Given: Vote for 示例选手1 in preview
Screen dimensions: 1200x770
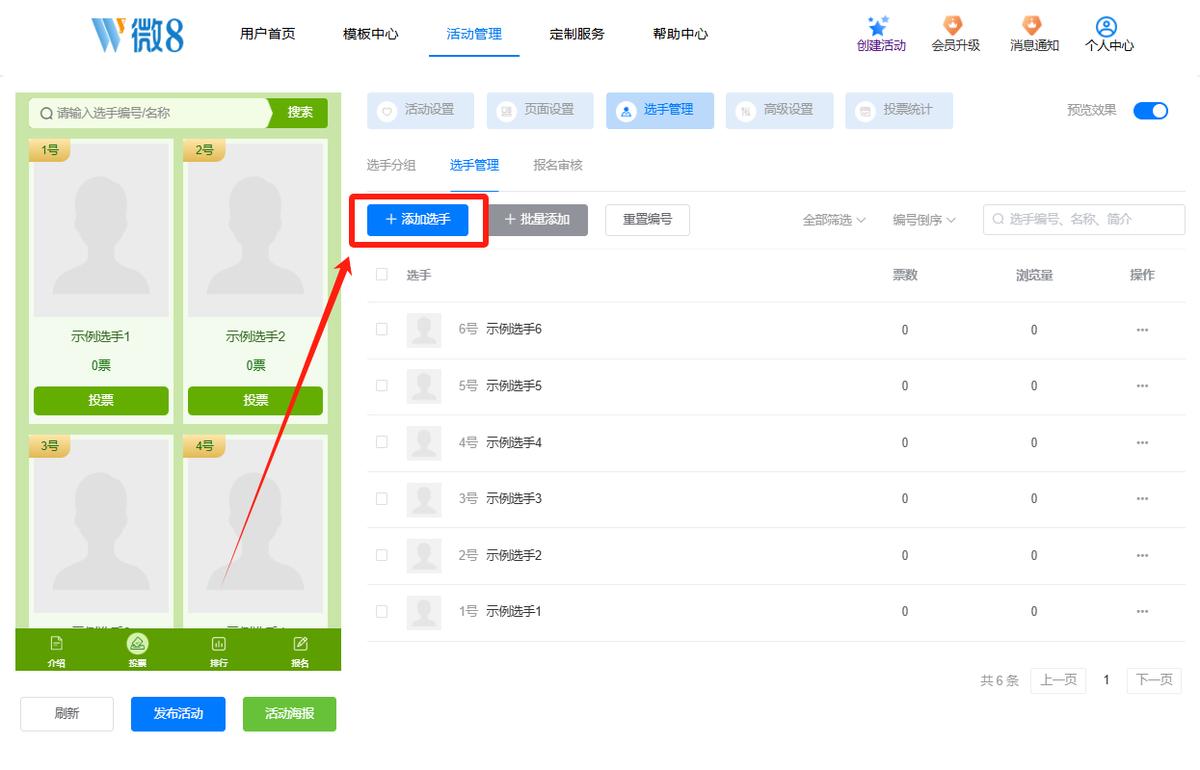Looking at the screenshot, I should pyautogui.click(x=101, y=400).
